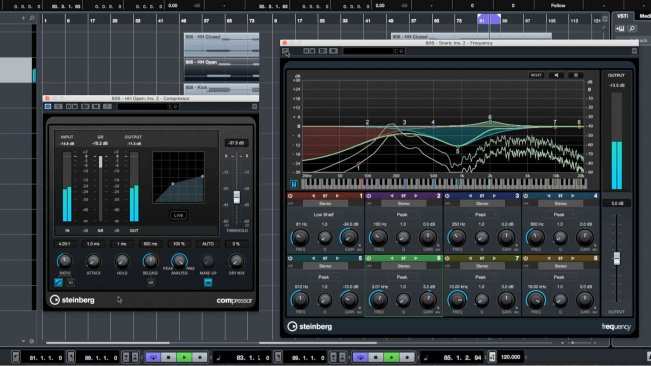Viewport: 651px width, 366px height.
Task: Toggle band 1 power in Frequency EQ
Action: 290,196
